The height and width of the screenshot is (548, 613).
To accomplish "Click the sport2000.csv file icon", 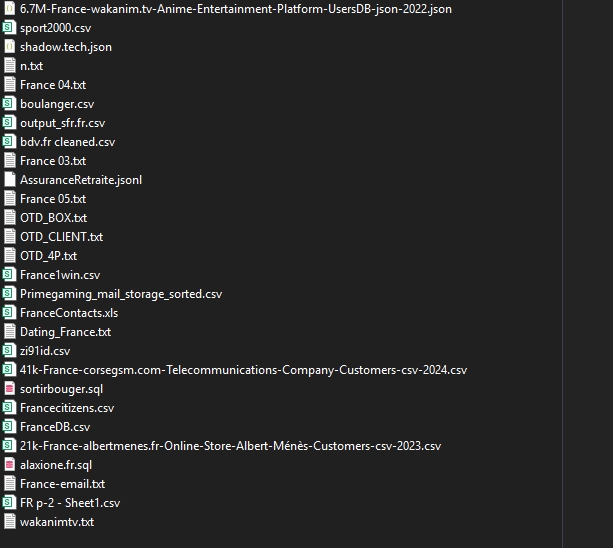I will [10, 28].
